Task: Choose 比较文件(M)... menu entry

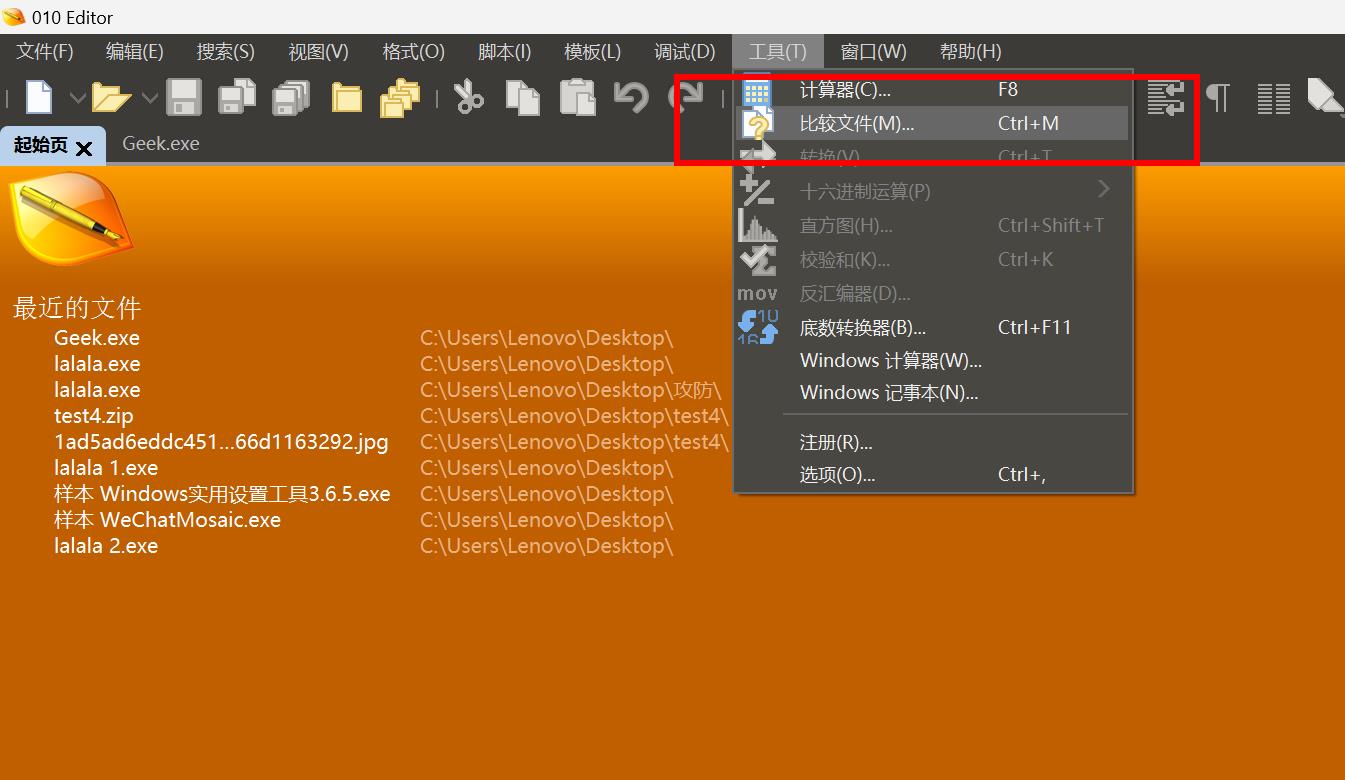Action: coord(932,123)
